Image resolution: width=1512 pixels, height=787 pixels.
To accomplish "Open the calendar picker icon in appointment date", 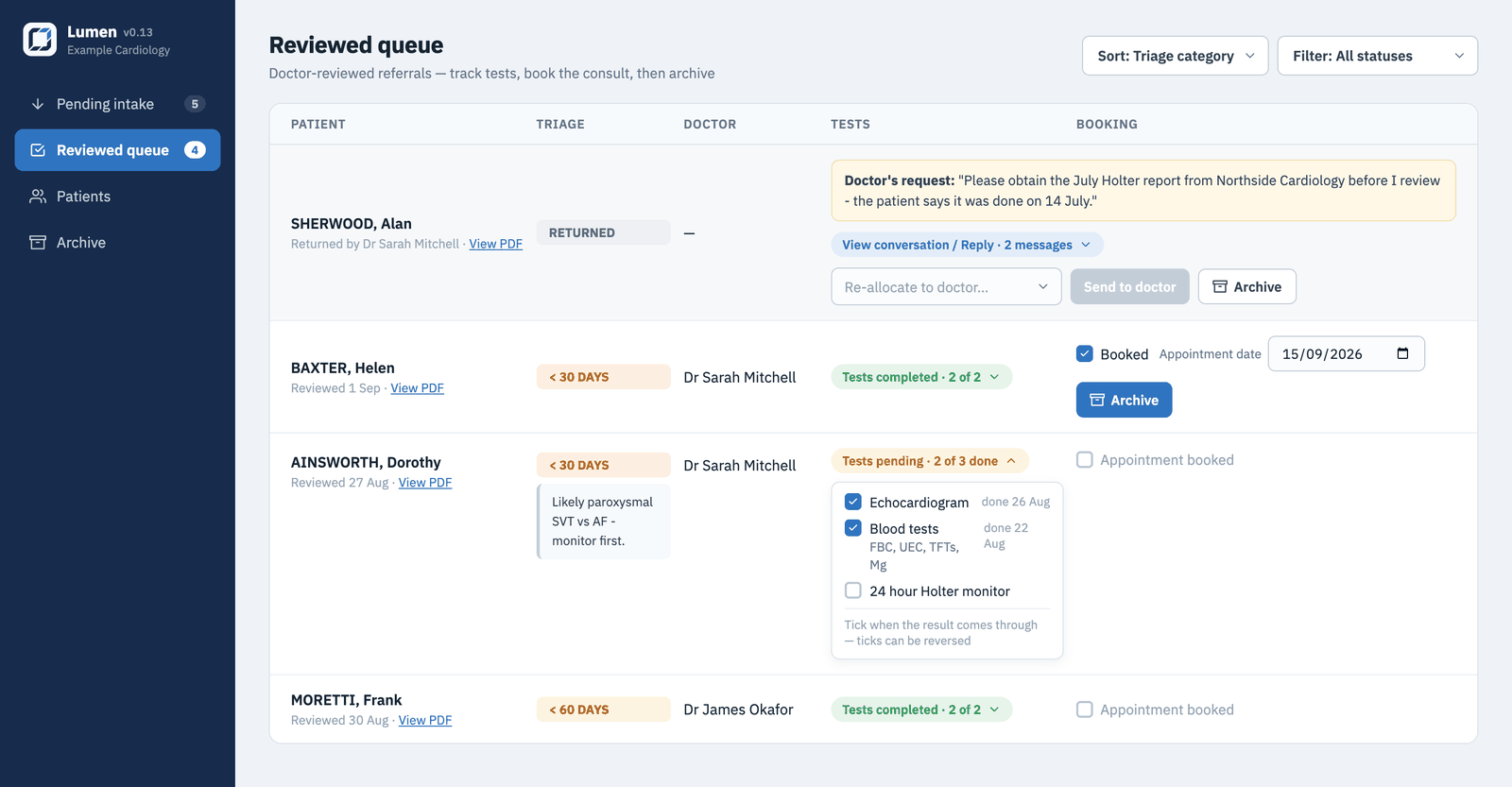I will click(x=1402, y=353).
